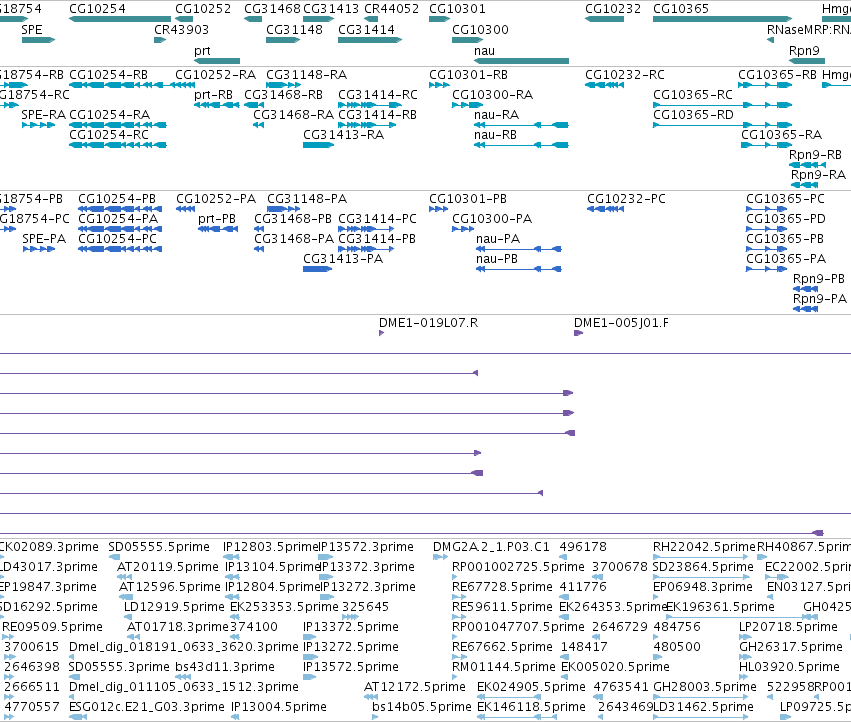Select EST GH28003.5prime
The image size is (851, 722).
coord(704,687)
